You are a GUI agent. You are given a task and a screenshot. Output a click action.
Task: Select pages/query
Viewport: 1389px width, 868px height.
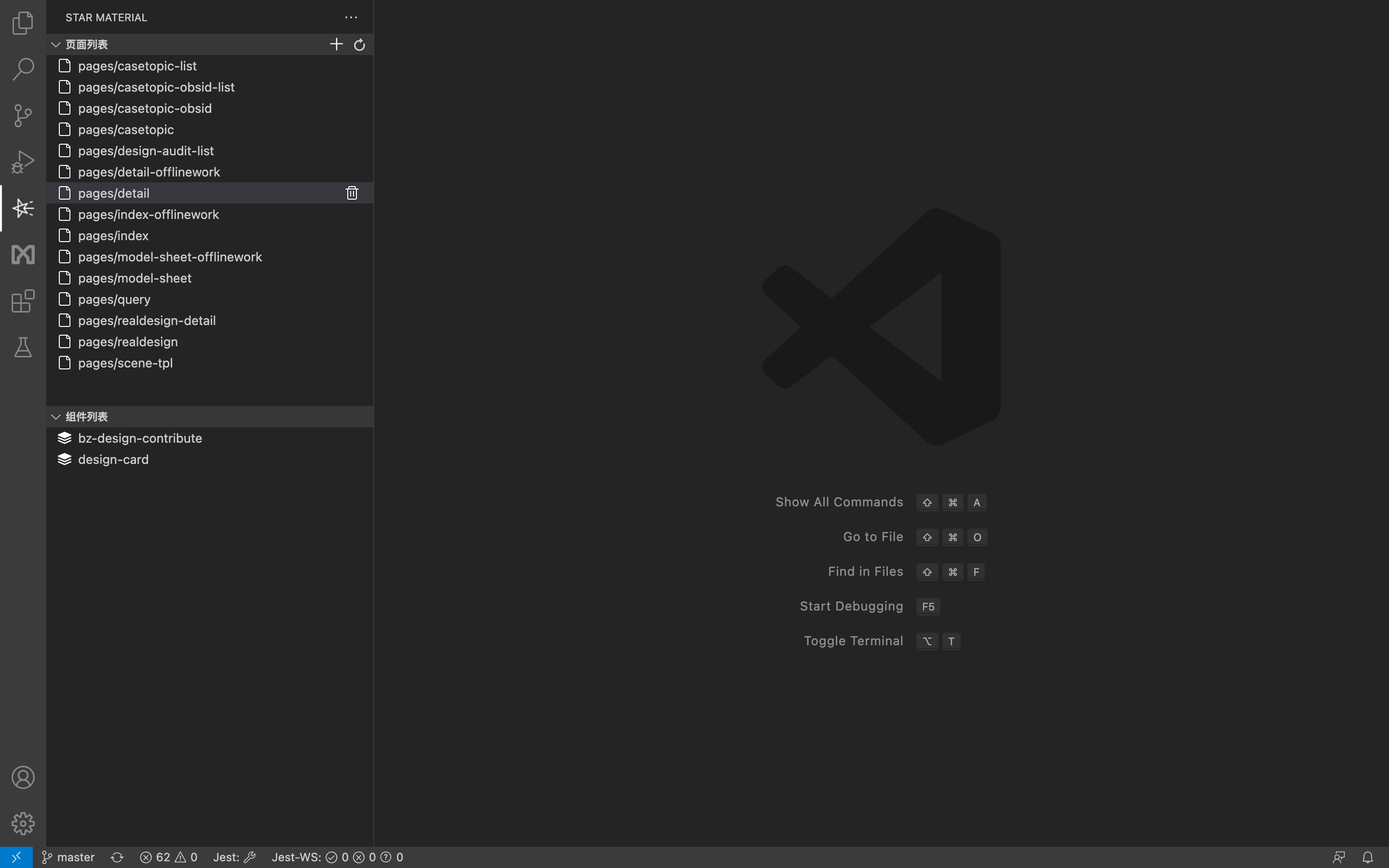click(x=210, y=299)
